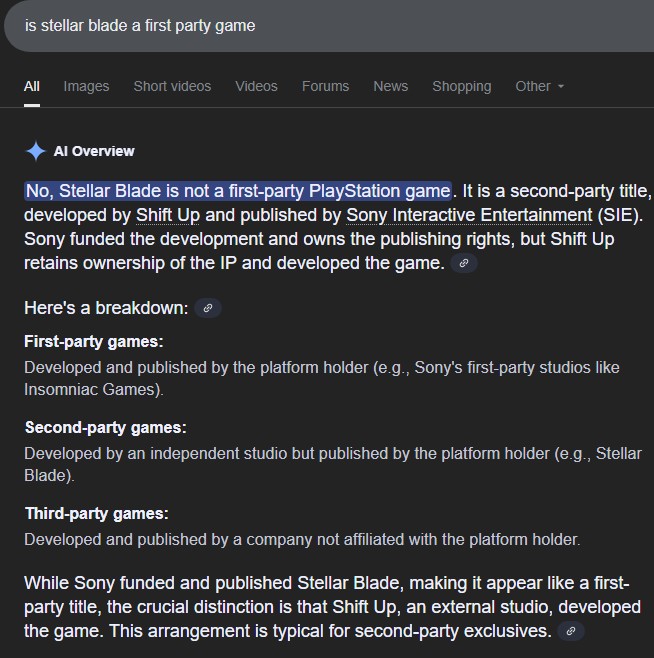This screenshot has height=658, width=654.
Task: Click the 'Second-party games:' heading
Action: [105, 428]
